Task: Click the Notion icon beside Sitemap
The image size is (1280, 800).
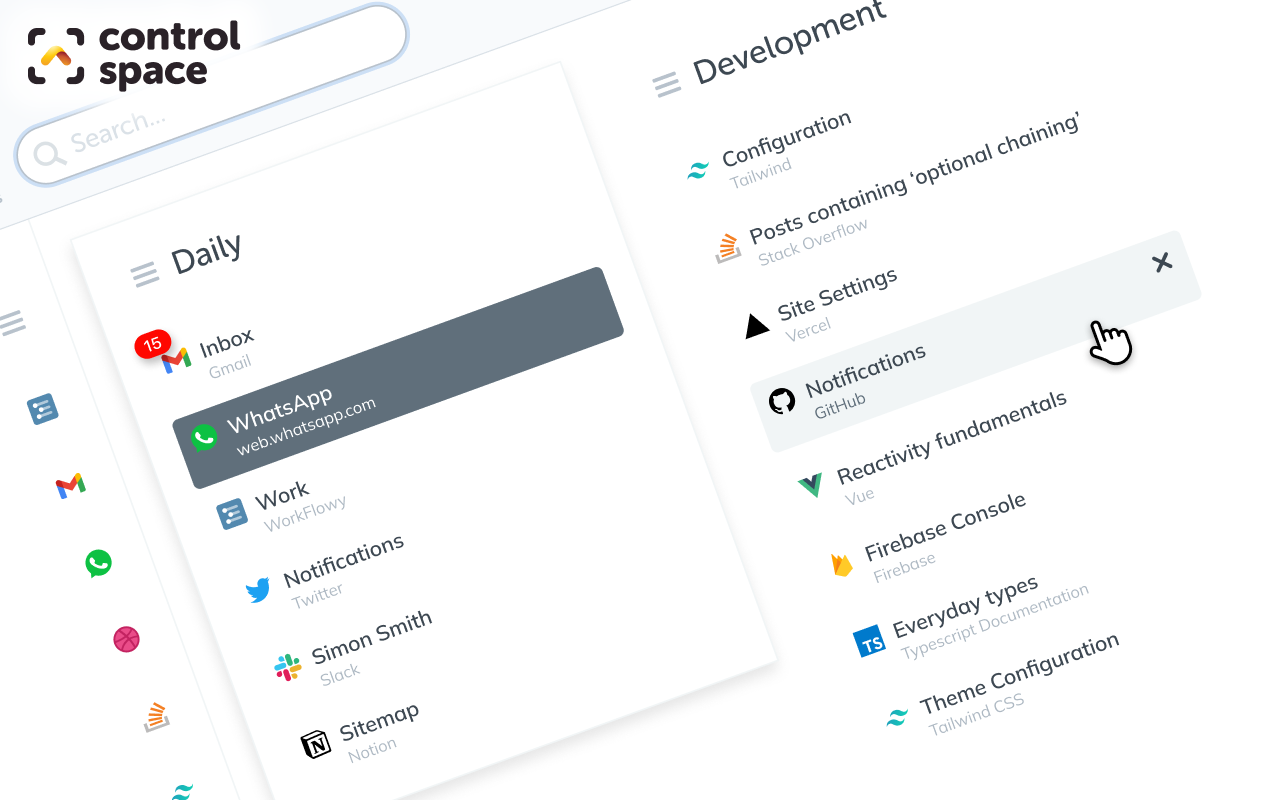Action: click(316, 744)
